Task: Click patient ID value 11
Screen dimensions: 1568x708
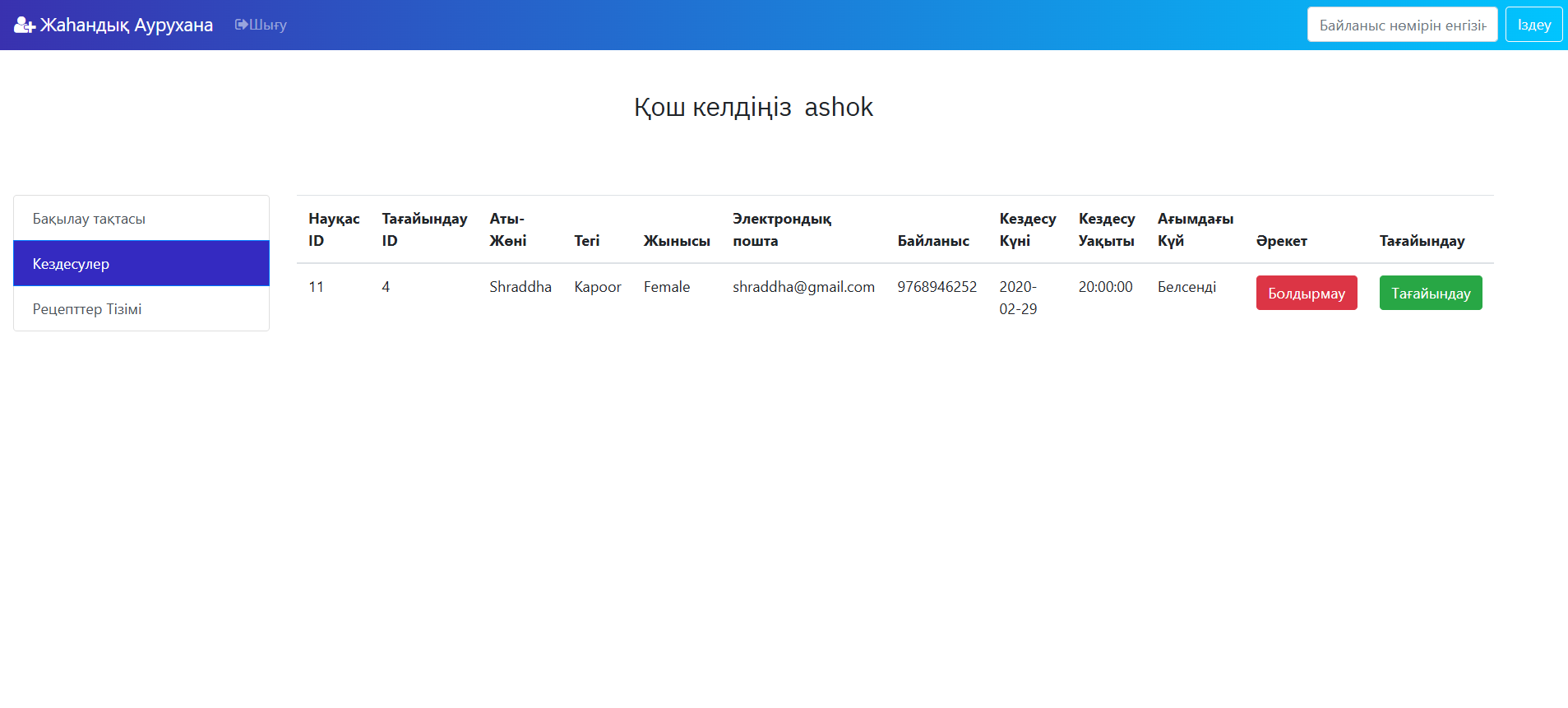Action: [316, 287]
